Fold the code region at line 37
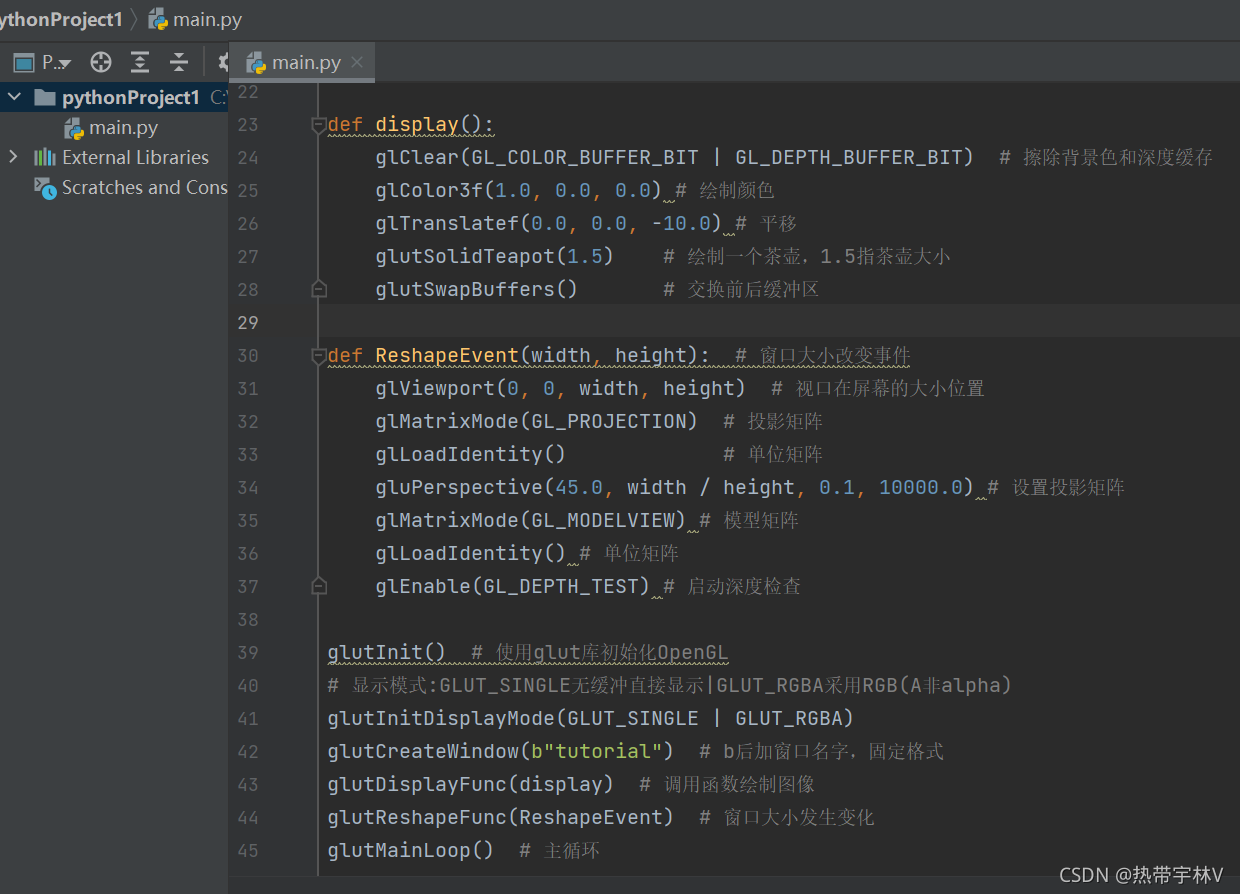This screenshot has height=894, width=1240. (318, 586)
